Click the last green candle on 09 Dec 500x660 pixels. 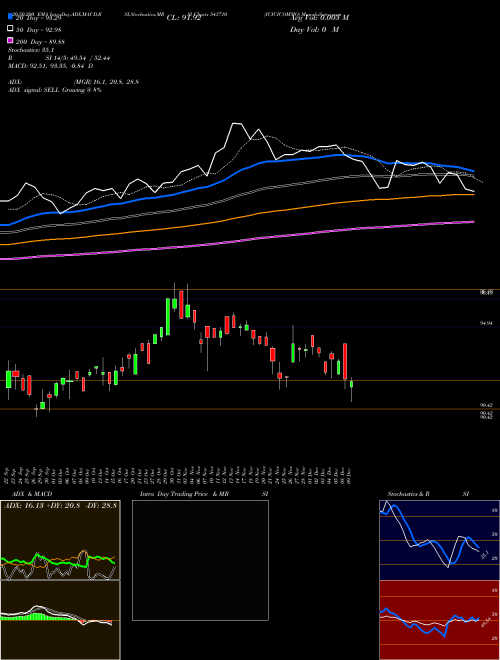(351, 384)
